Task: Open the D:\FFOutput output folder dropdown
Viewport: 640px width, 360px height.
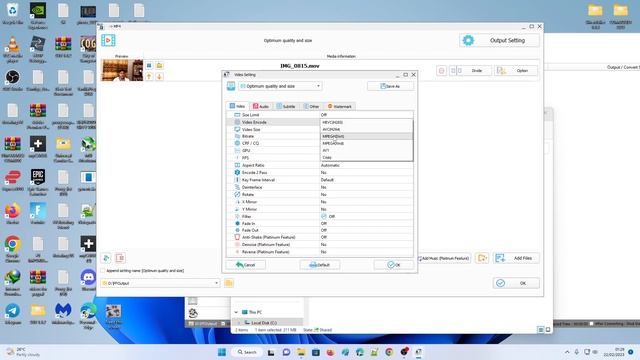Action: pos(160,283)
